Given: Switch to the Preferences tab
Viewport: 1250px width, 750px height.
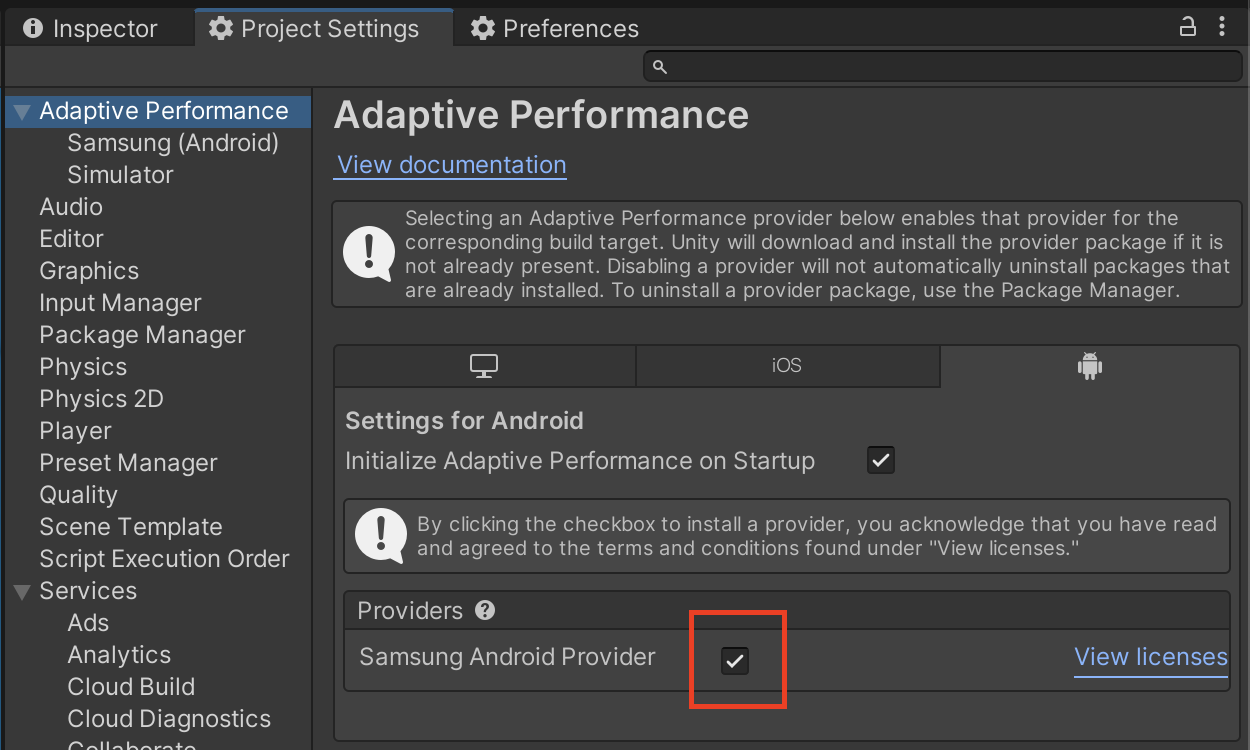Looking at the screenshot, I should click(553, 28).
